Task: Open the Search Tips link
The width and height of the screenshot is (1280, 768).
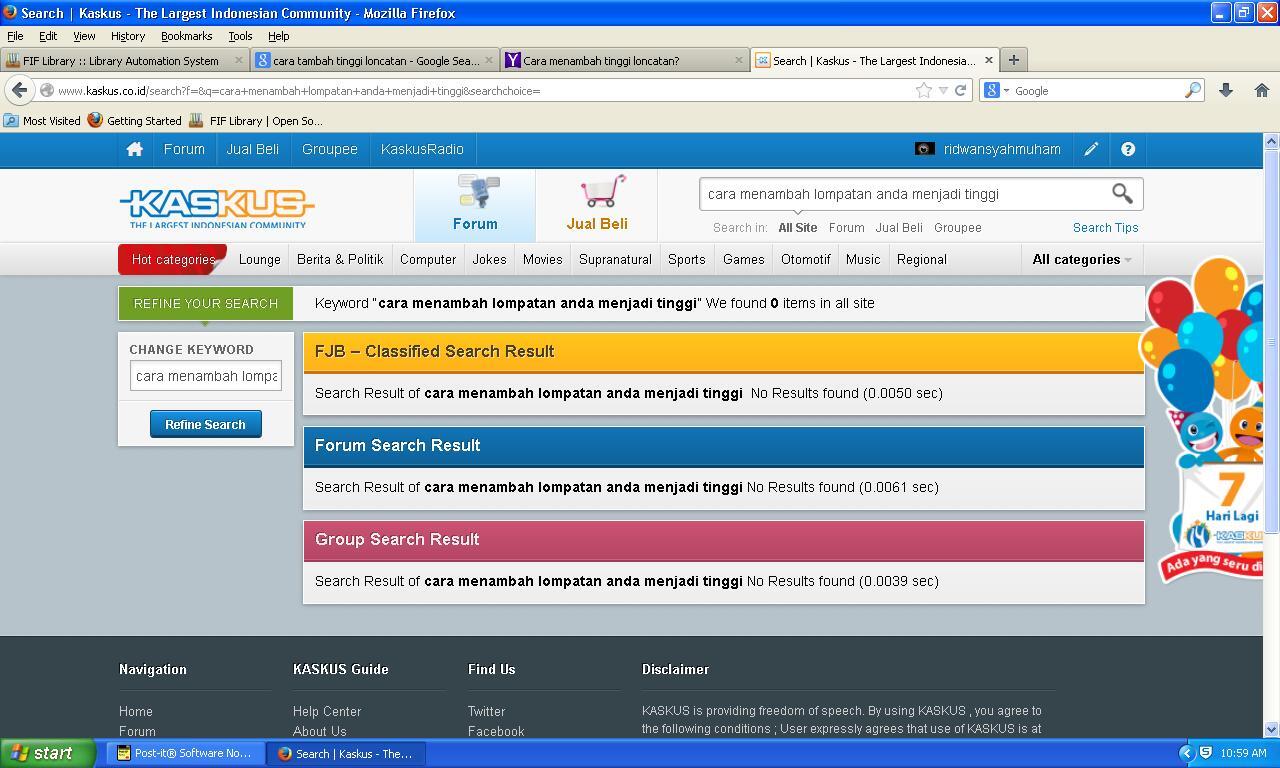Action: (x=1105, y=227)
